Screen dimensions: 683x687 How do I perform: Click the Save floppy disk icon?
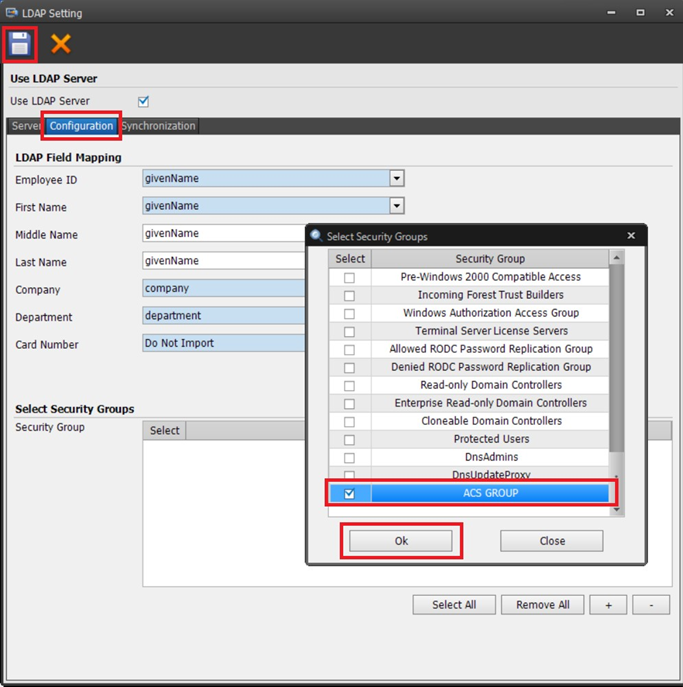(x=20, y=44)
